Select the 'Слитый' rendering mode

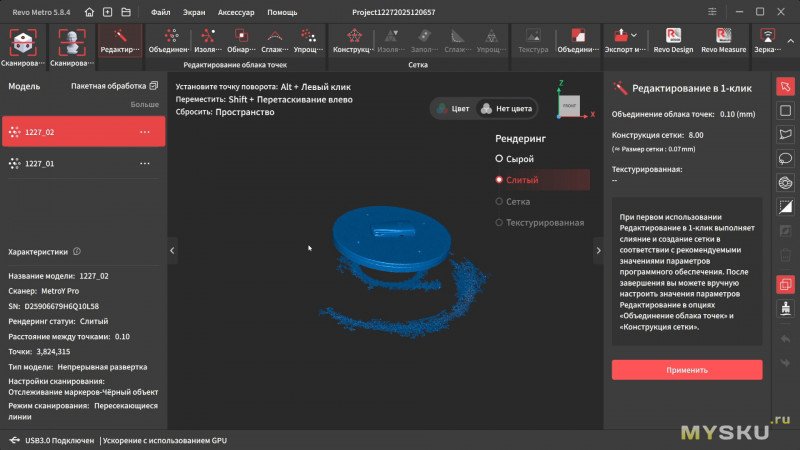(x=520, y=180)
